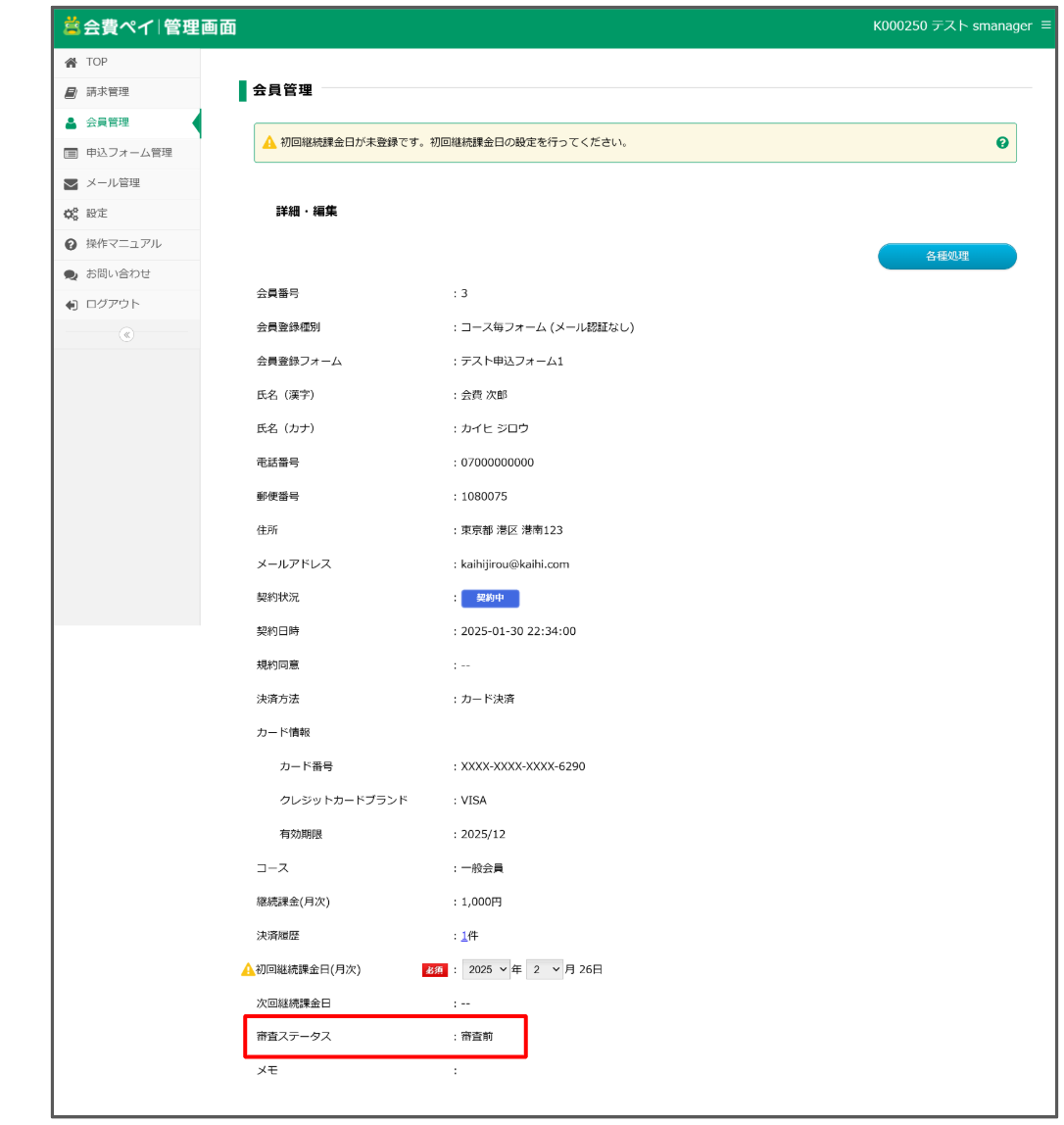
Task: Open the hamburger menu in header
Action: [1045, 25]
